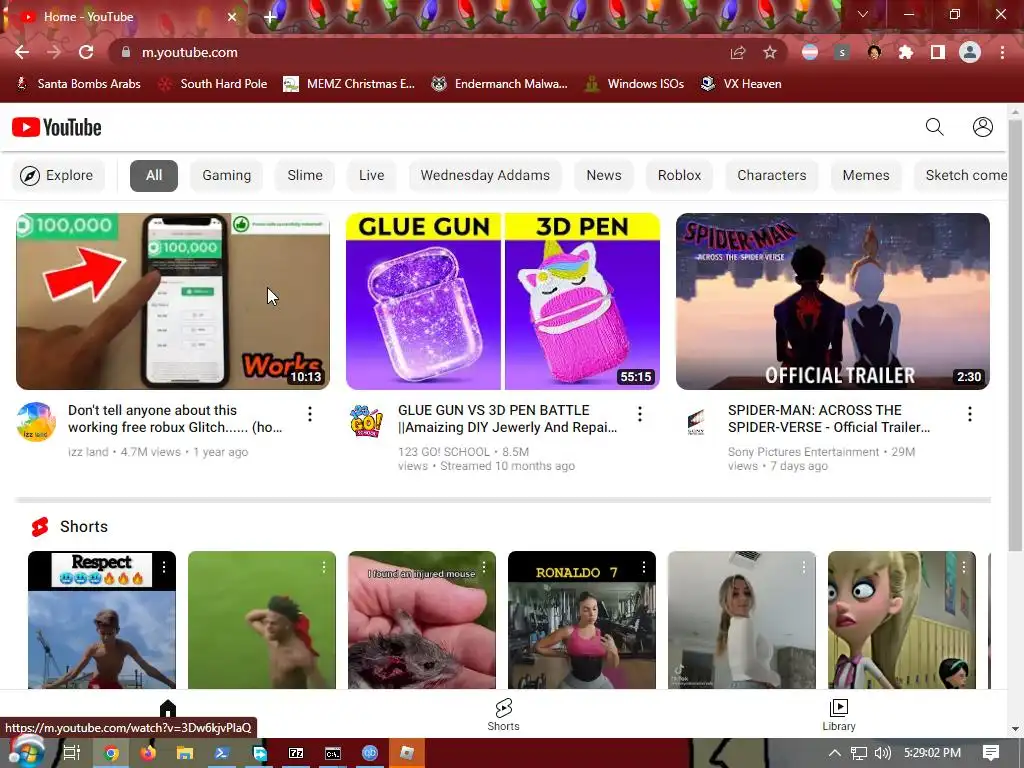Open YouTube search magnifier

click(935, 127)
